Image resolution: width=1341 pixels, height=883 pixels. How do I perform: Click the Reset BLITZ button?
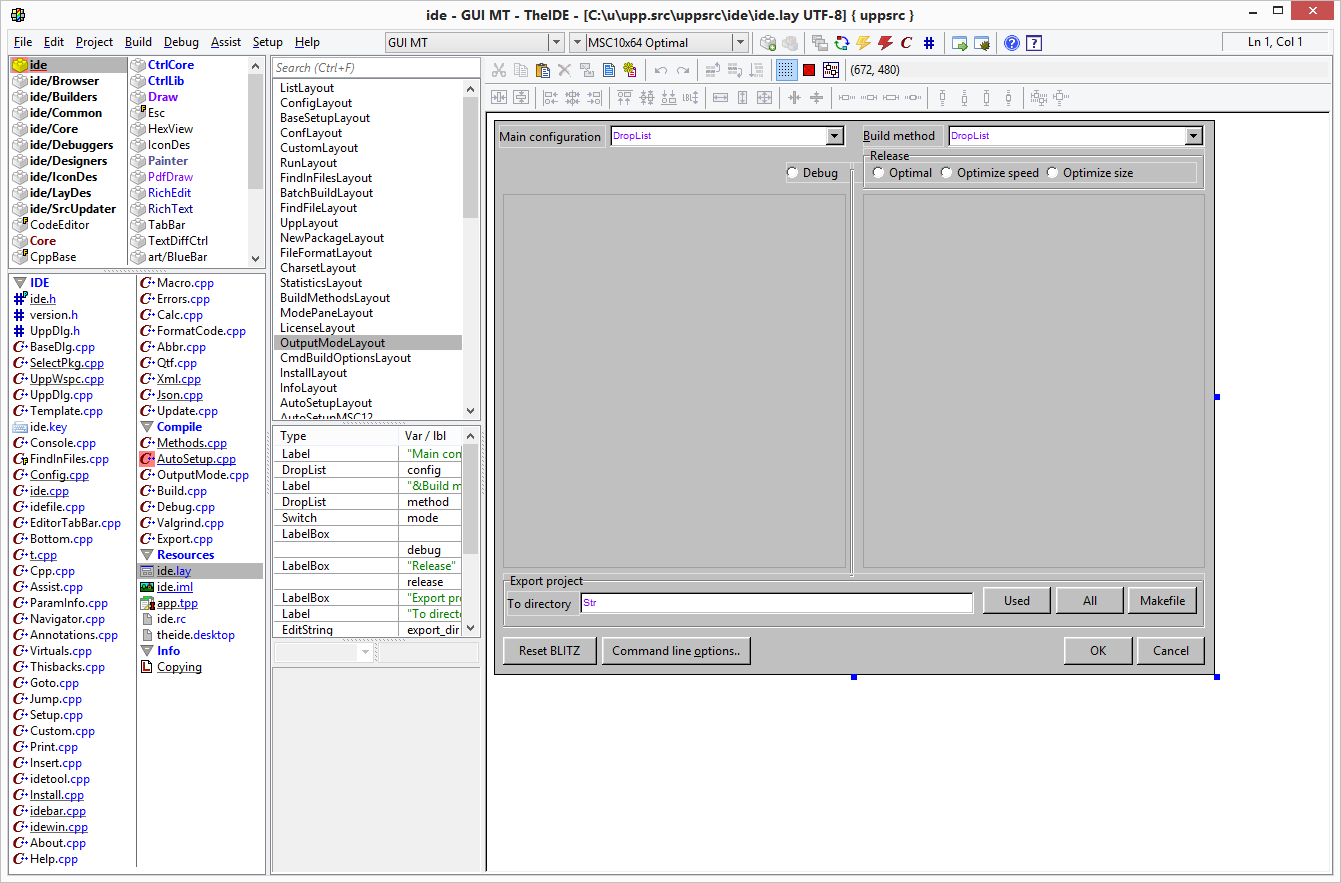coord(549,651)
